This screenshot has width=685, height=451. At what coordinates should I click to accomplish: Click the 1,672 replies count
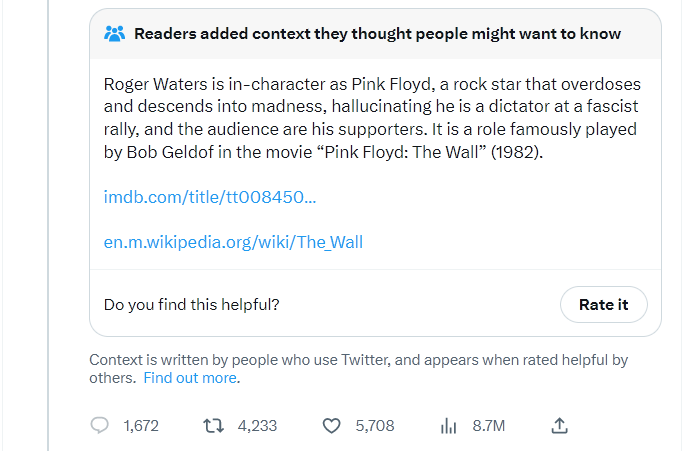tap(141, 426)
